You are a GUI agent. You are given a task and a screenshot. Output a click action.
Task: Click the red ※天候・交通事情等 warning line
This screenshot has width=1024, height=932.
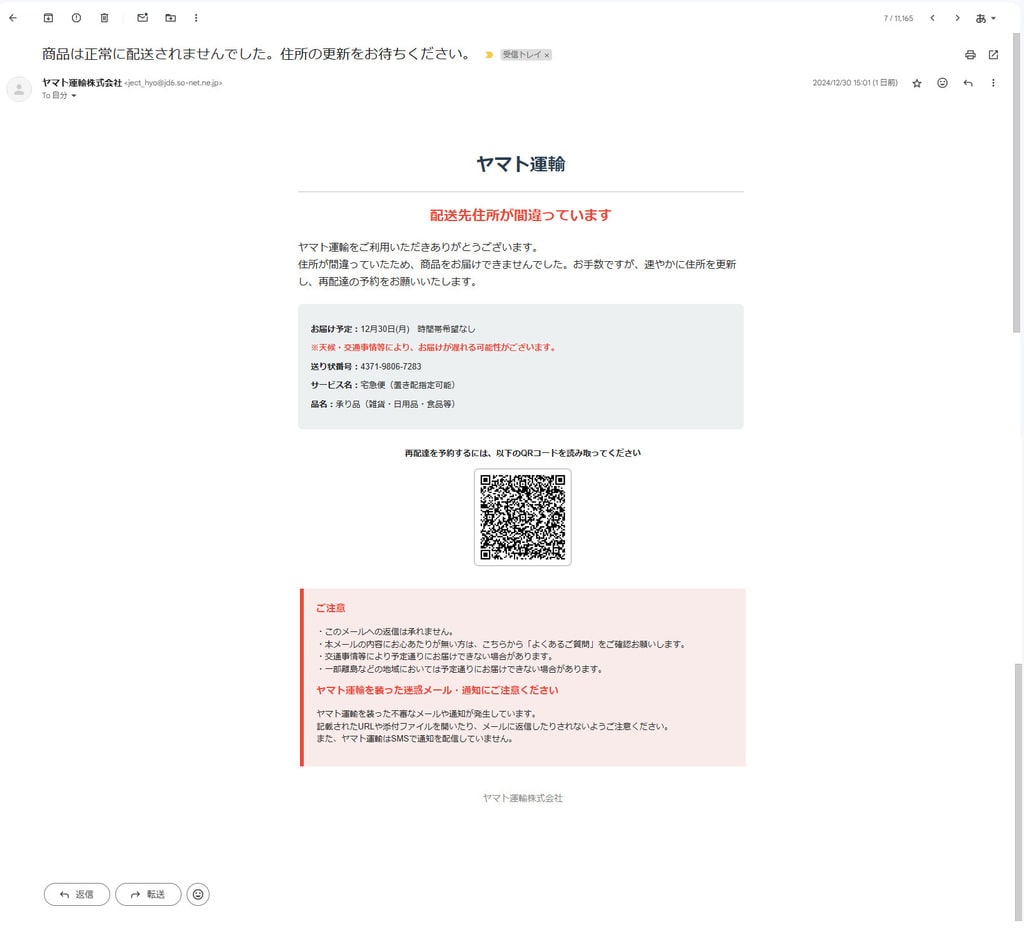pyautogui.click(x=434, y=347)
